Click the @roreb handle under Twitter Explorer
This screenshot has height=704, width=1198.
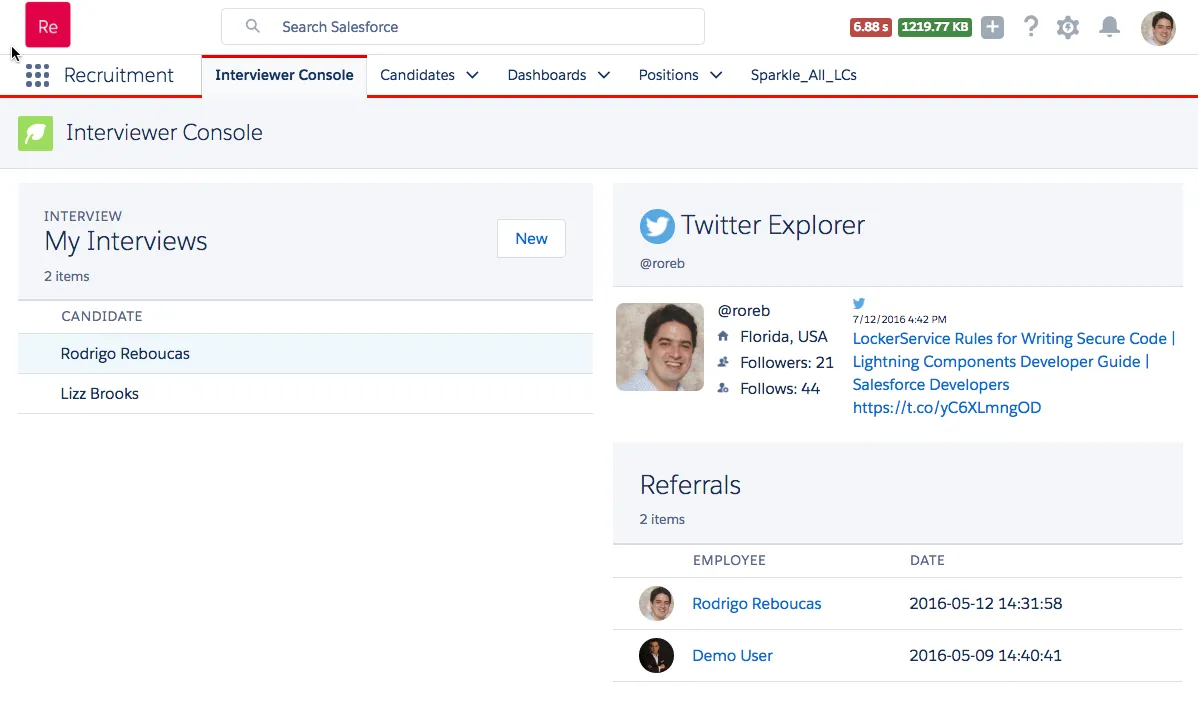pos(662,264)
